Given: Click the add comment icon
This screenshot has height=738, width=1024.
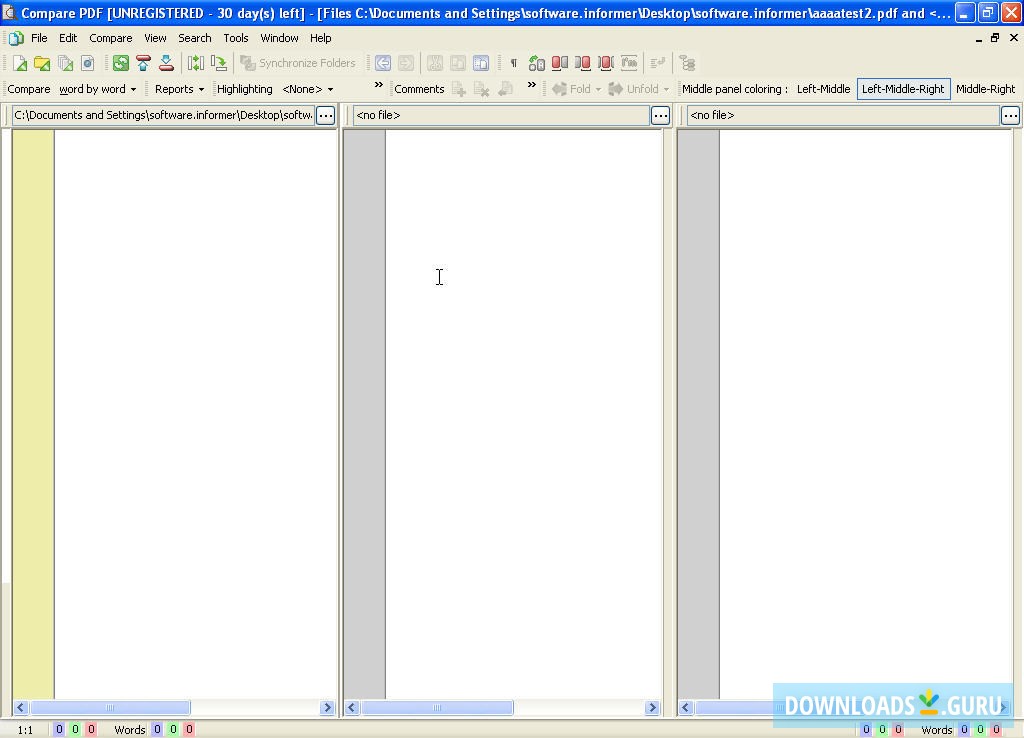Looking at the screenshot, I should click(459, 89).
